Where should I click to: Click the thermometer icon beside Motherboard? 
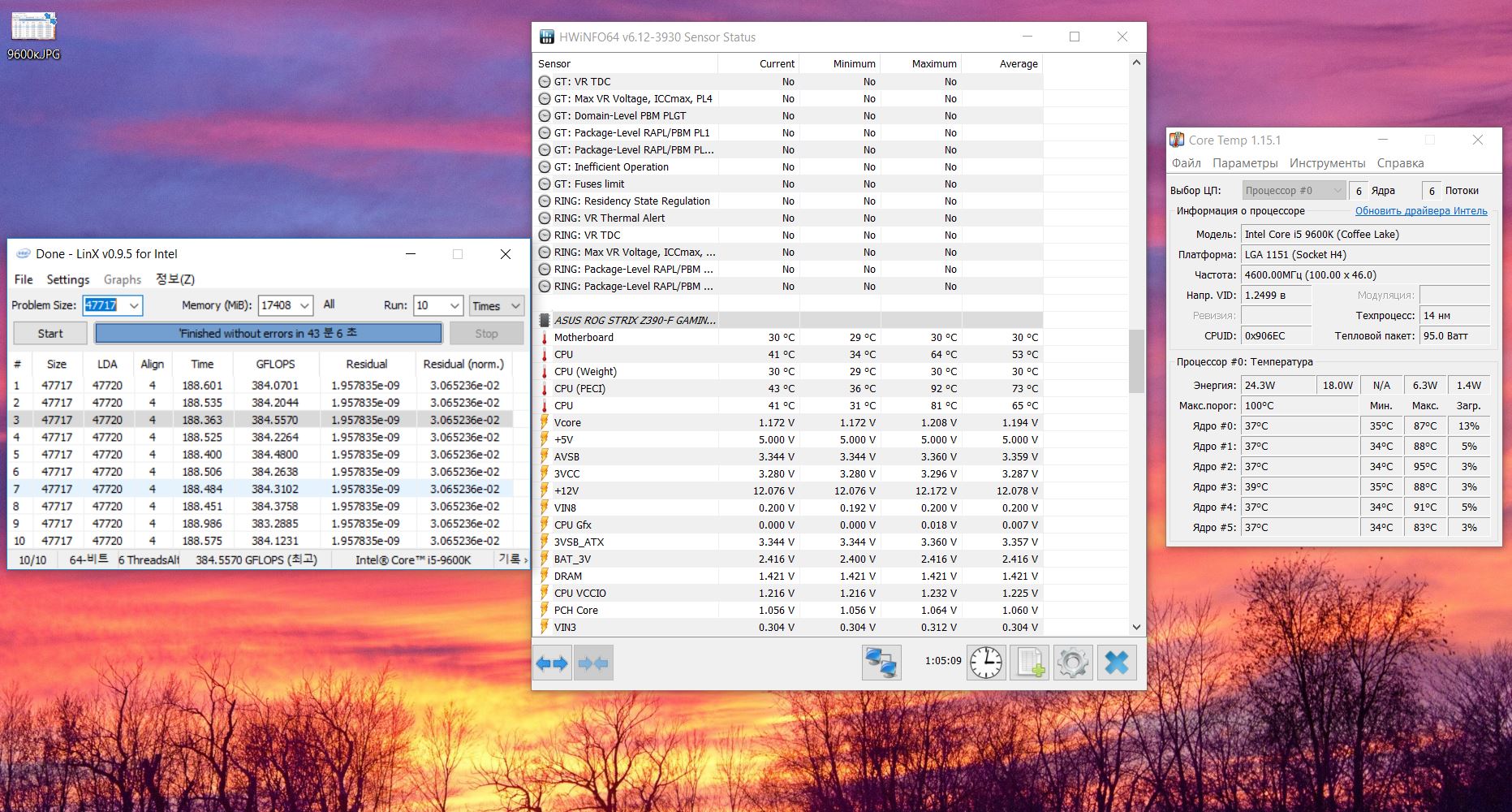[x=545, y=338]
